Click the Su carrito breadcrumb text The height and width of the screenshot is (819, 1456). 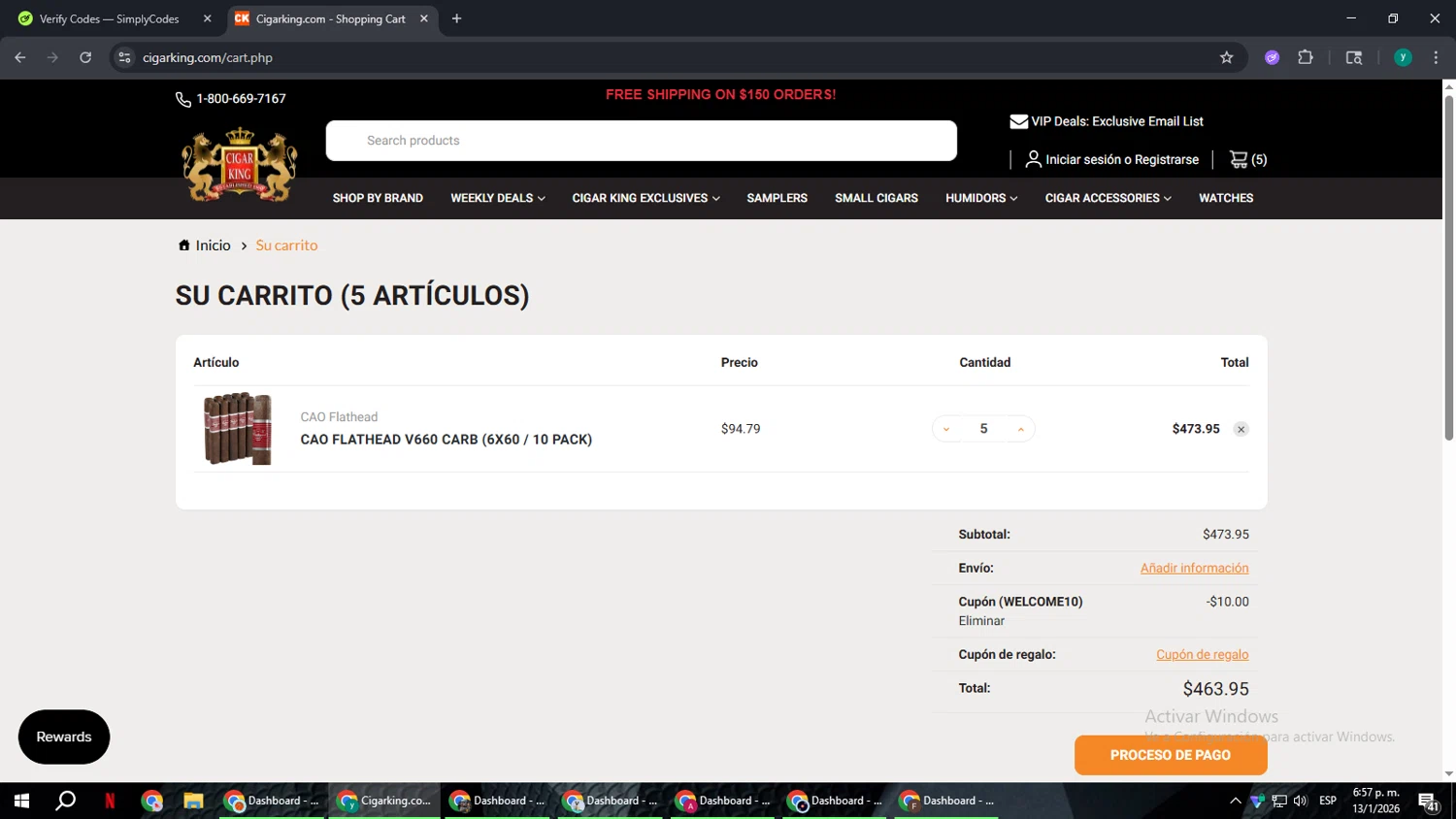(286, 246)
